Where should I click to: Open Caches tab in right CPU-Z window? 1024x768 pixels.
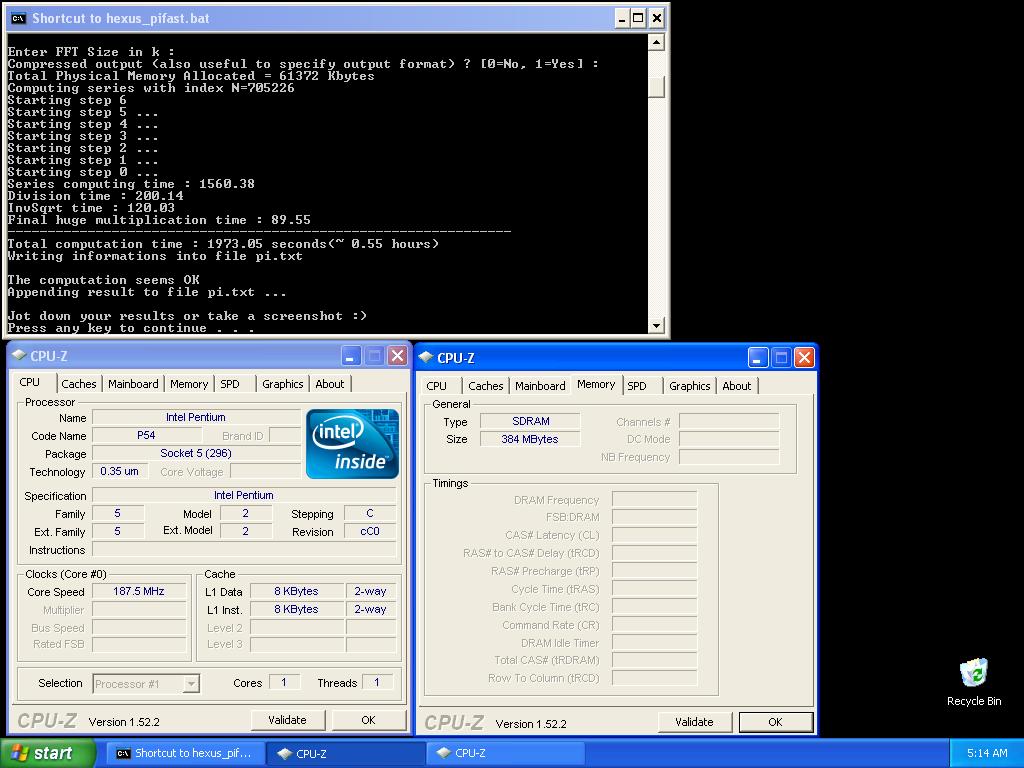pos(486,386)
